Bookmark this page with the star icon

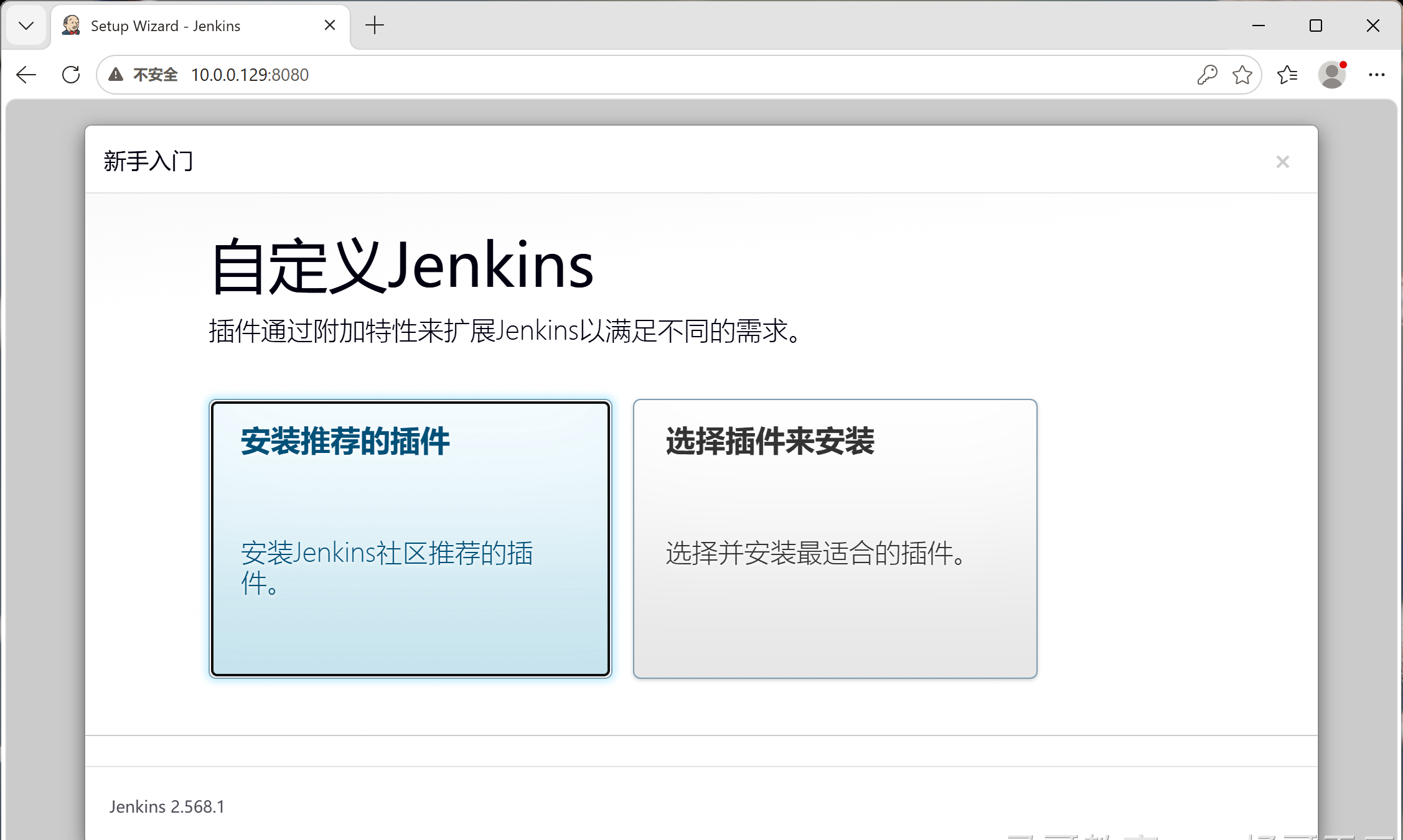[1242, 75]
